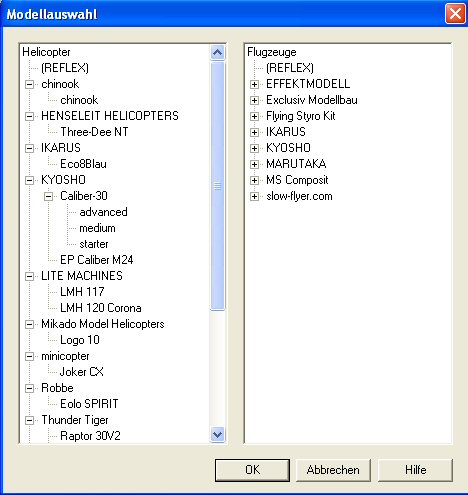Viewport: 468px width, 495px height.
Task: Select the Joker CX model
Action: 82,372
